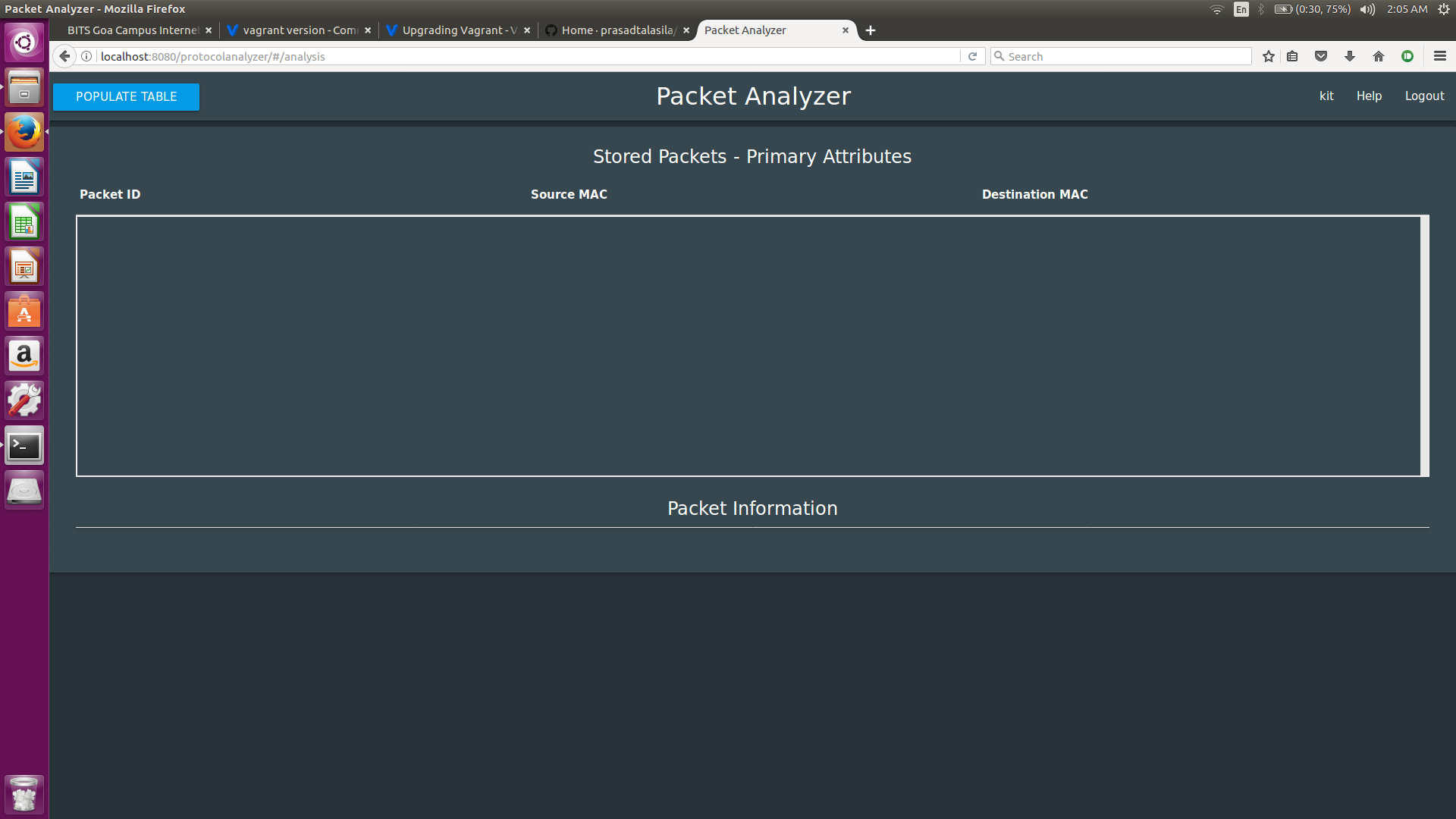This screenshot has width=1456, height=819.
Task: Click the reload page icon
Action: 972,56
